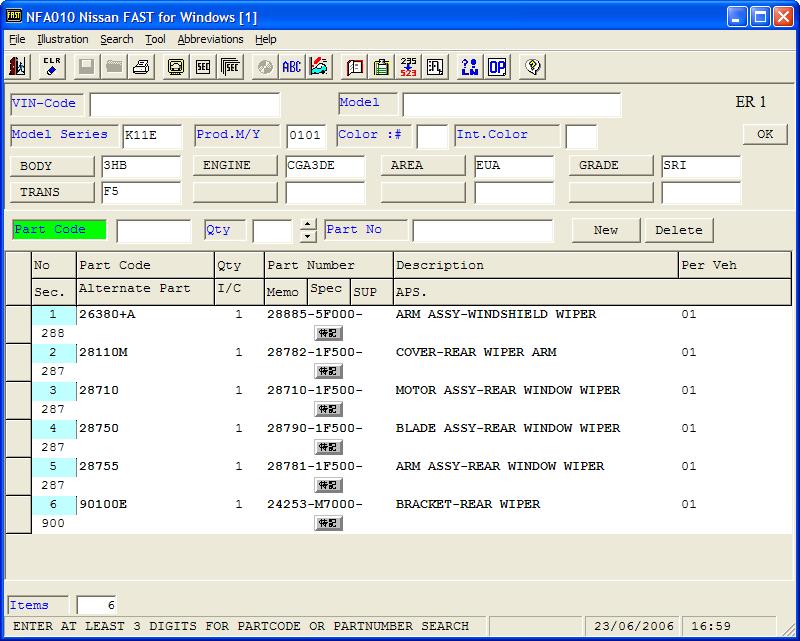Select part code 26380+A cell
Viewport: 800px width, 641px height.
(x=145, y=314)
